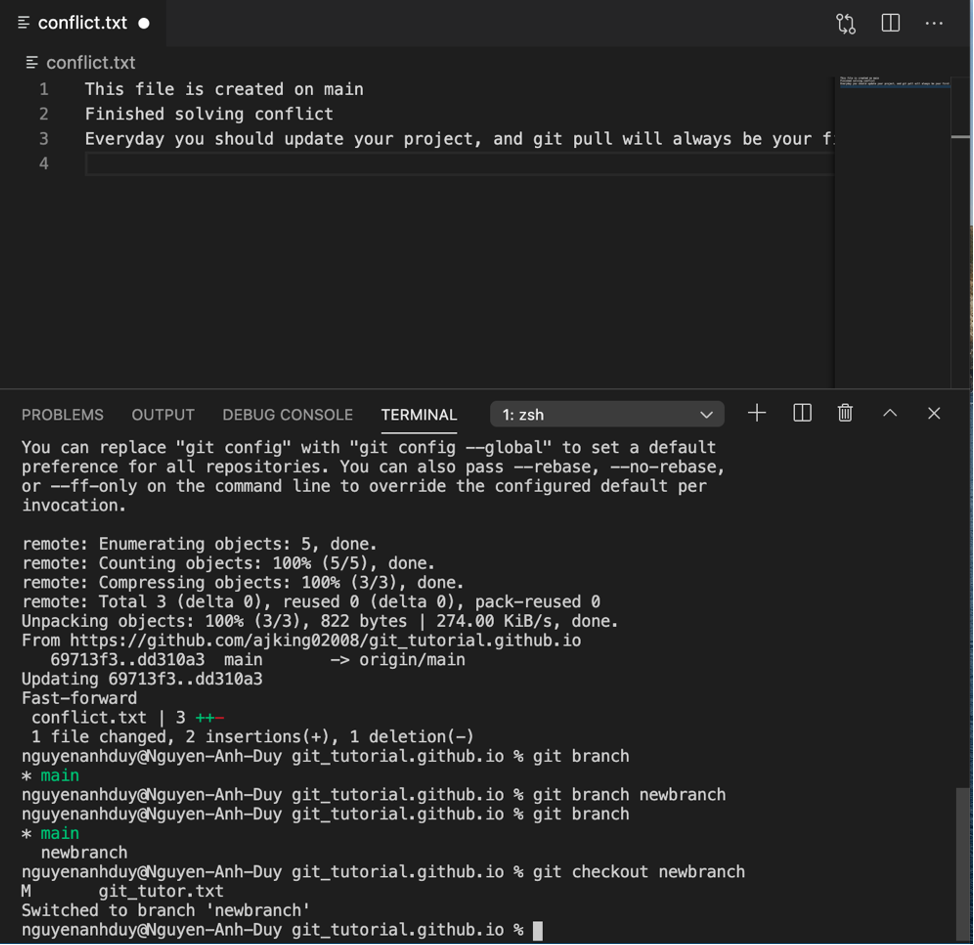Open the DEBUG CONSOLE tab
The image size is (974, 945).
(287, 414)
